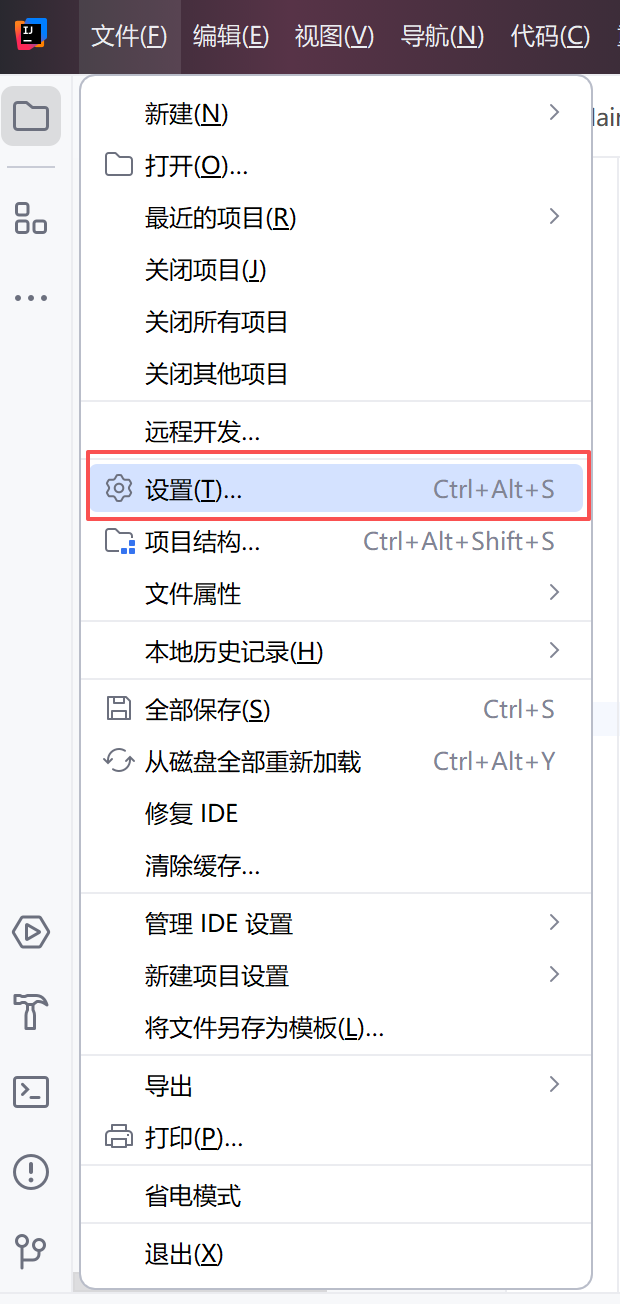Choose 从磁盘全部重新加载 entry
This screenshot has height=1304, width=620.
pyautogui.click(x=336, y=762)
